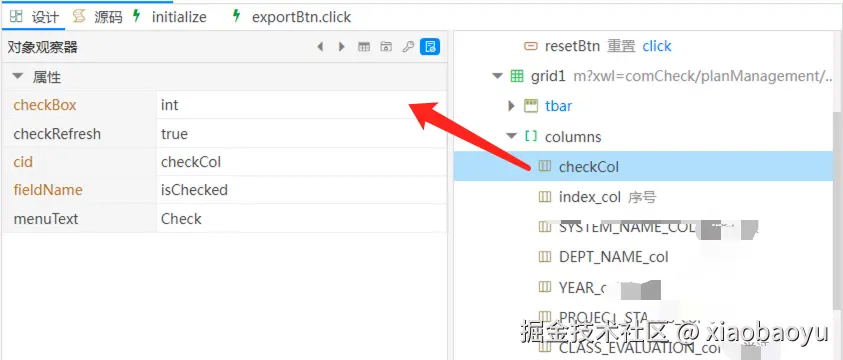Select the checkRefresh property name

[57, 133]
